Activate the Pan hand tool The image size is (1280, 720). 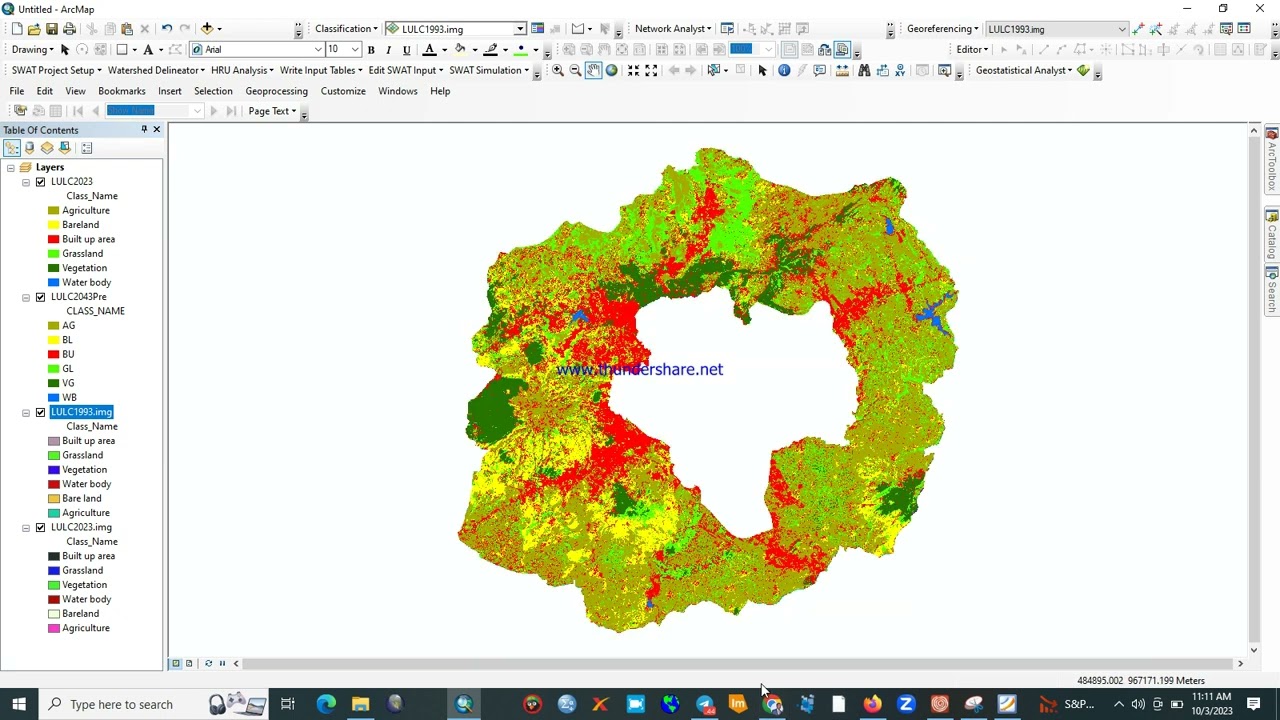(593, 70)
